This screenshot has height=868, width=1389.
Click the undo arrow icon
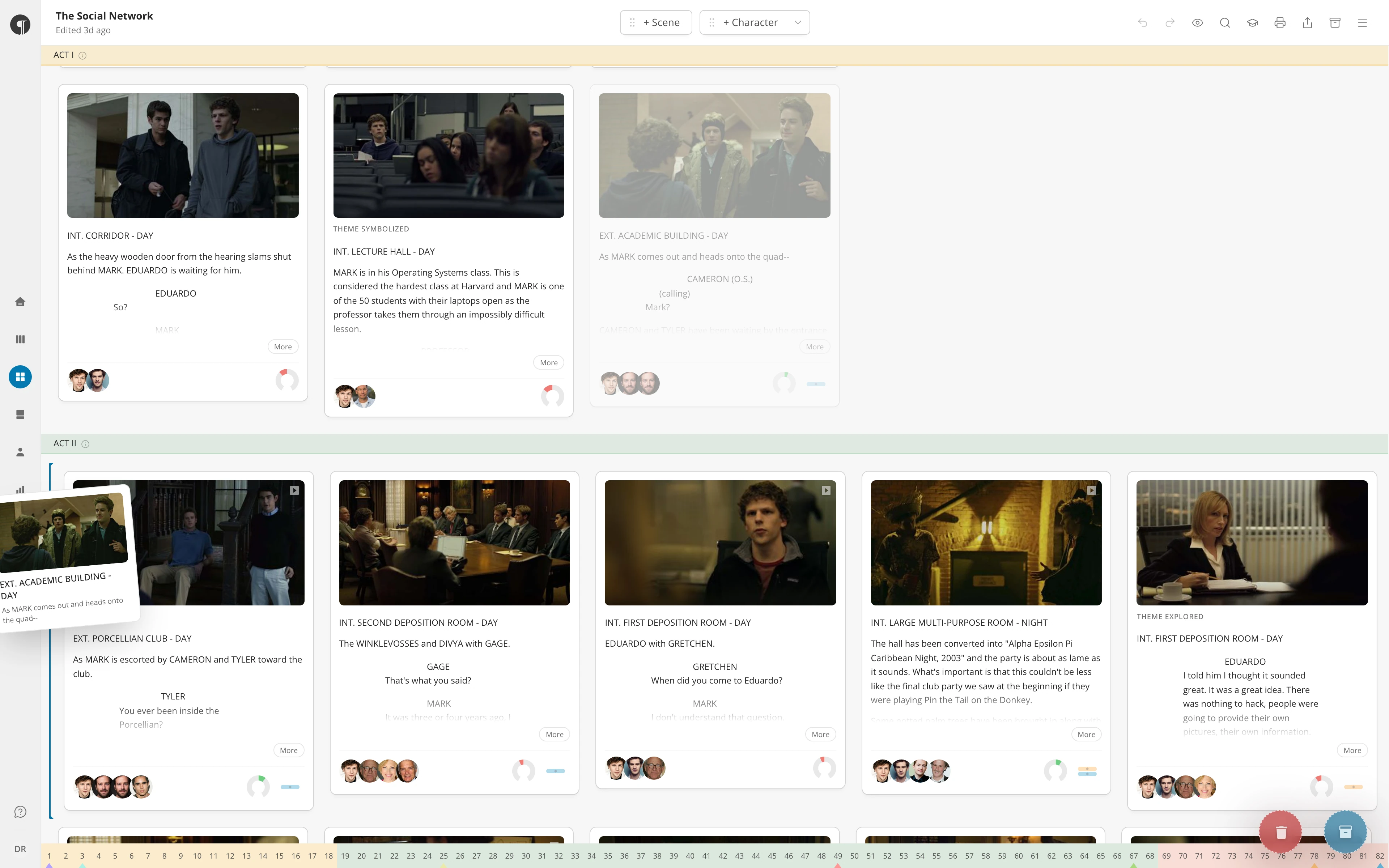coord(1142,23)
